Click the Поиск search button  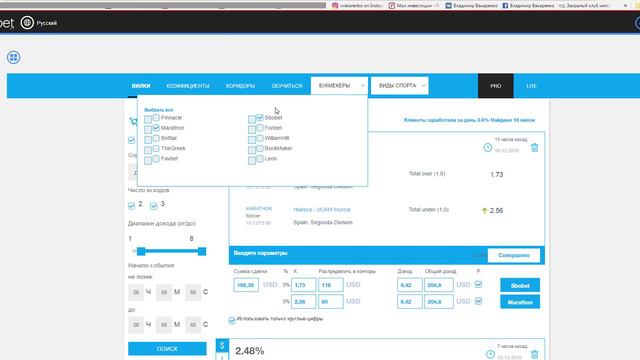[167, 349]
